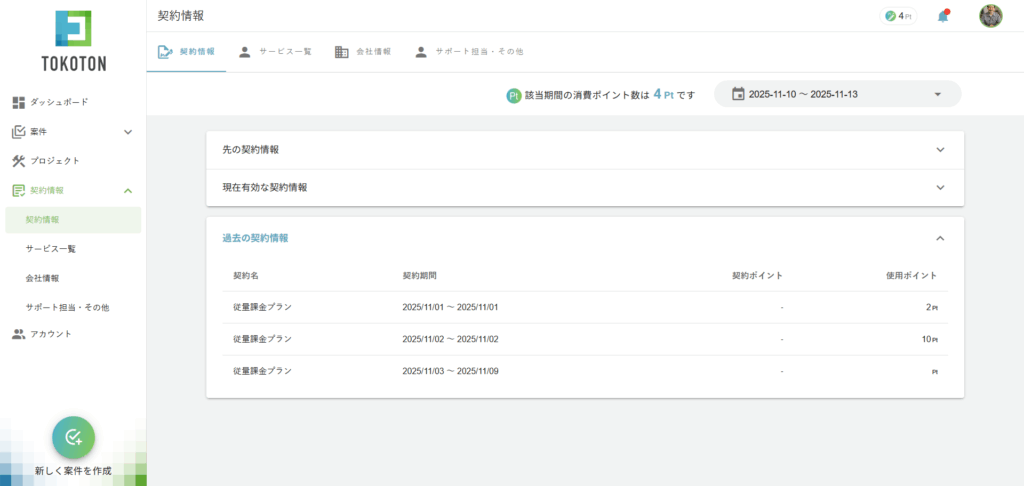Click the 4 Pt points badge

(x=897, y=16)
